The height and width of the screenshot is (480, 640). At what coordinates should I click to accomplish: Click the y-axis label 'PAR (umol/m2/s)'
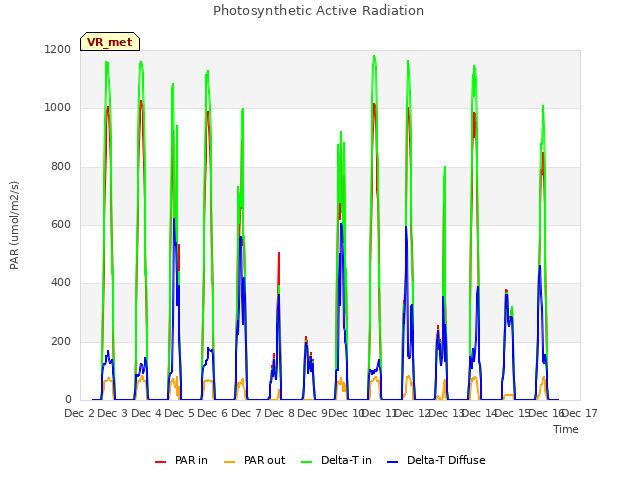point(14,225)
